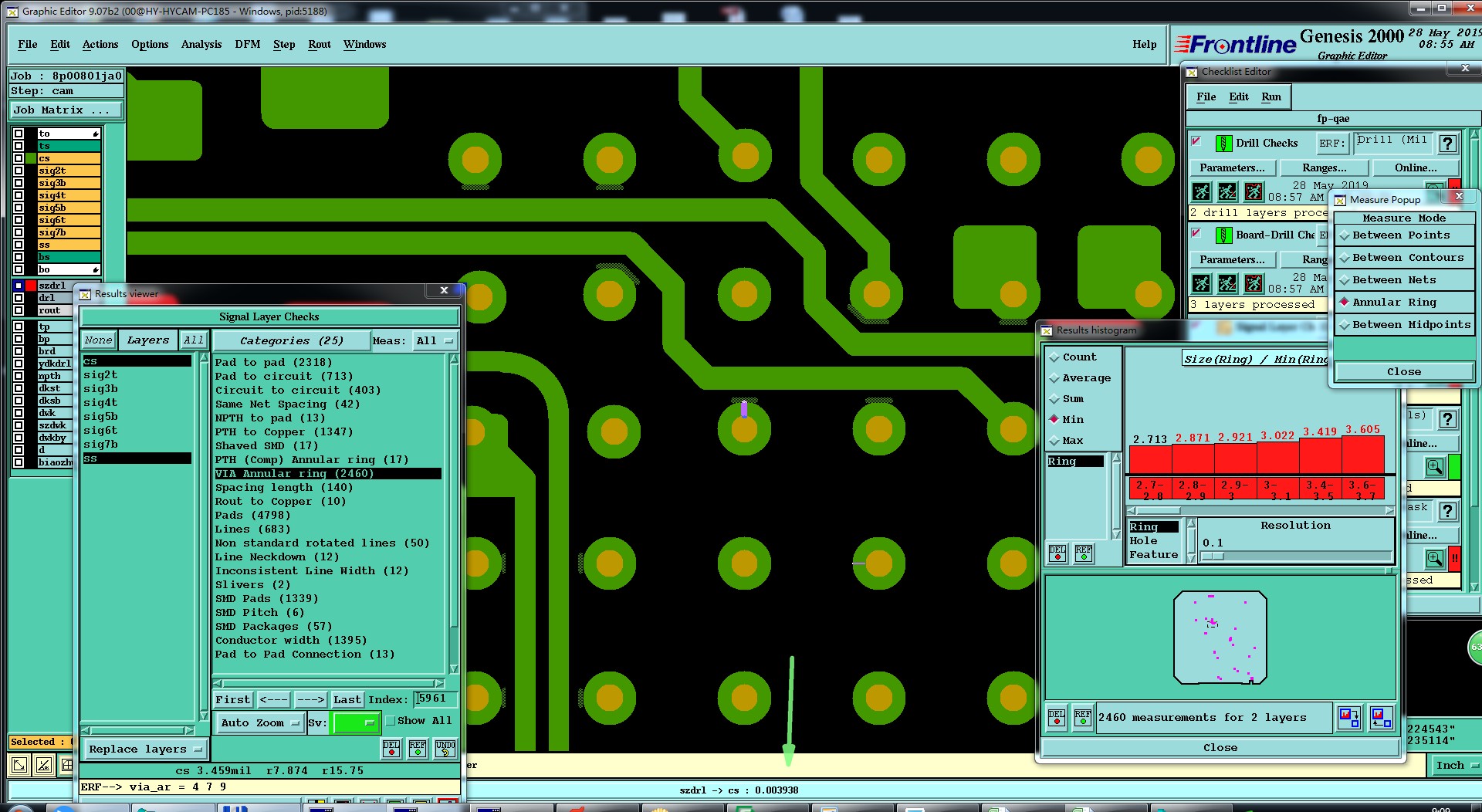This screenshot has width=1482, height=812.
Task: Go to next result with ---> button
Action: coord(310,699)
